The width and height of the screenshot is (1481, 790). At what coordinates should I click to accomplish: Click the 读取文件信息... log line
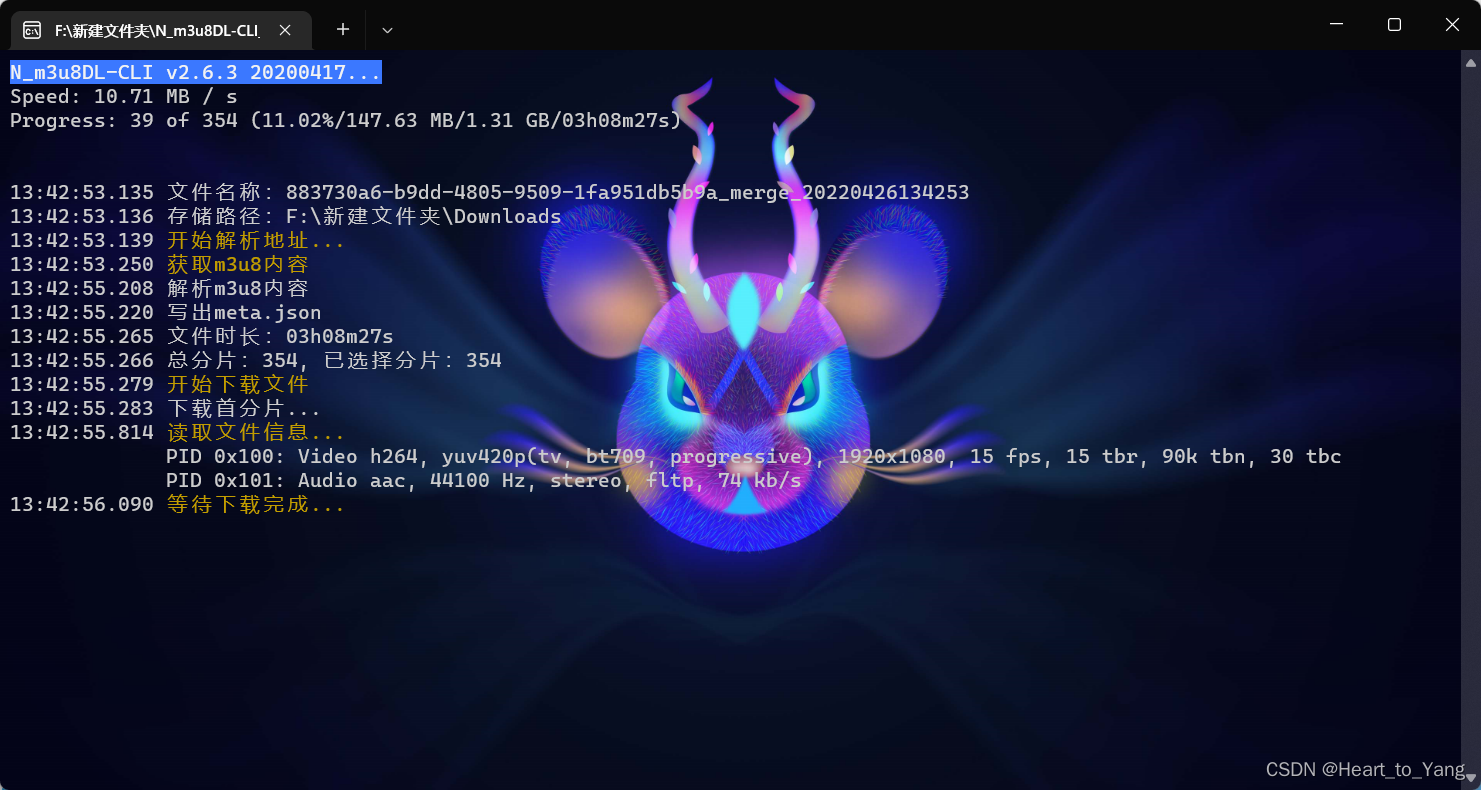click(x=177, y=432)
